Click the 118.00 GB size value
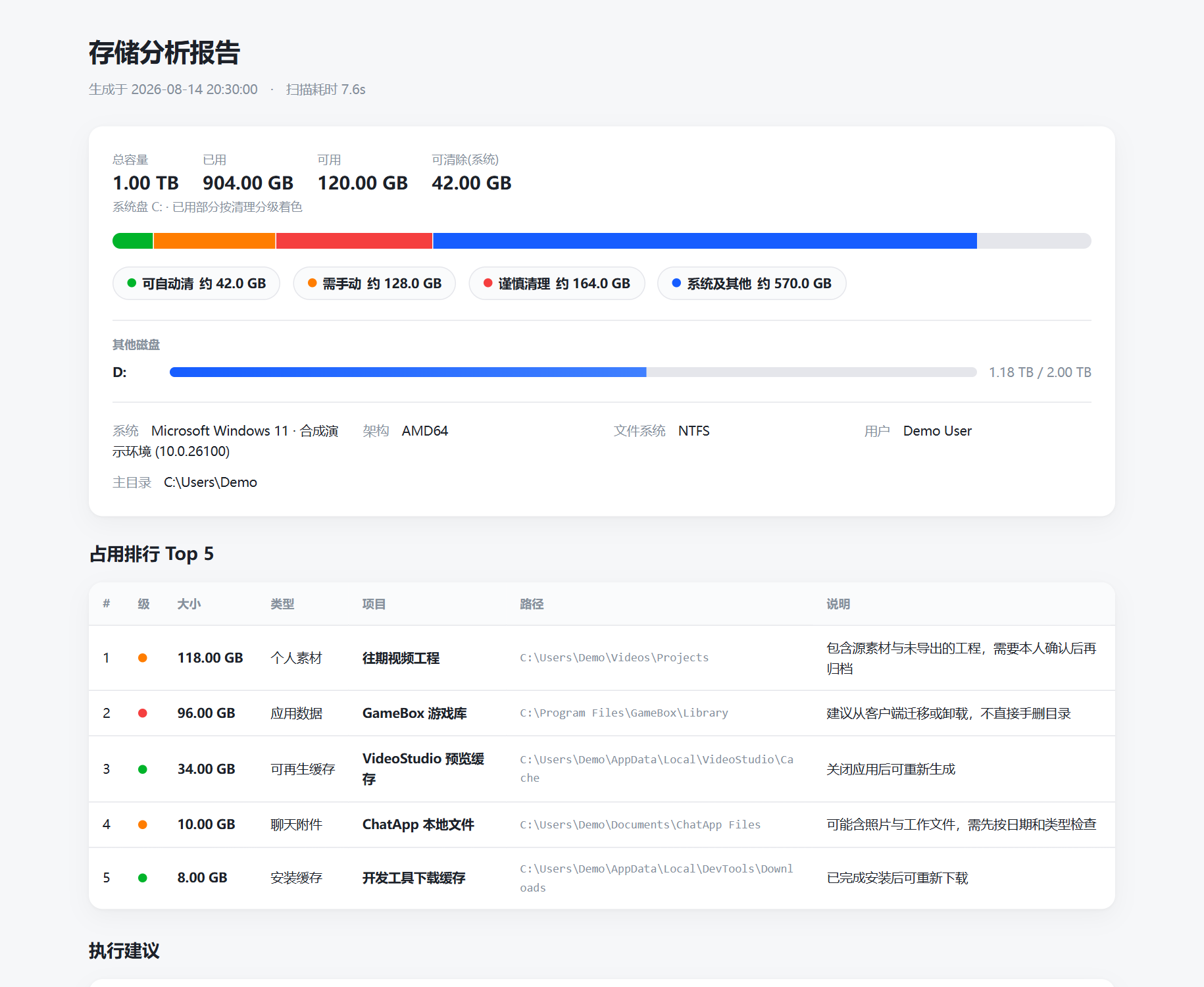Screen dimensions: 1204x987 (x=210, y=658)
